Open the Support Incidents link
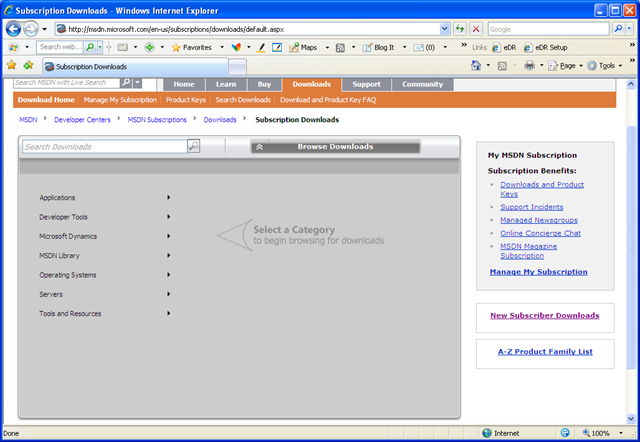 (531, 207)
